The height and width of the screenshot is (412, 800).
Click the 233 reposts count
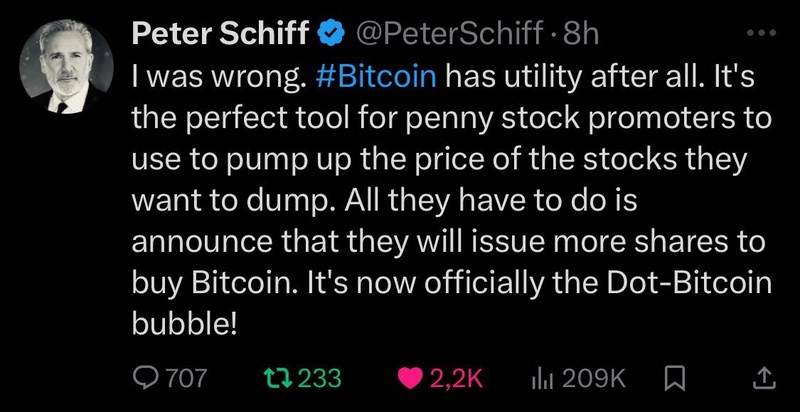[319, 378]
